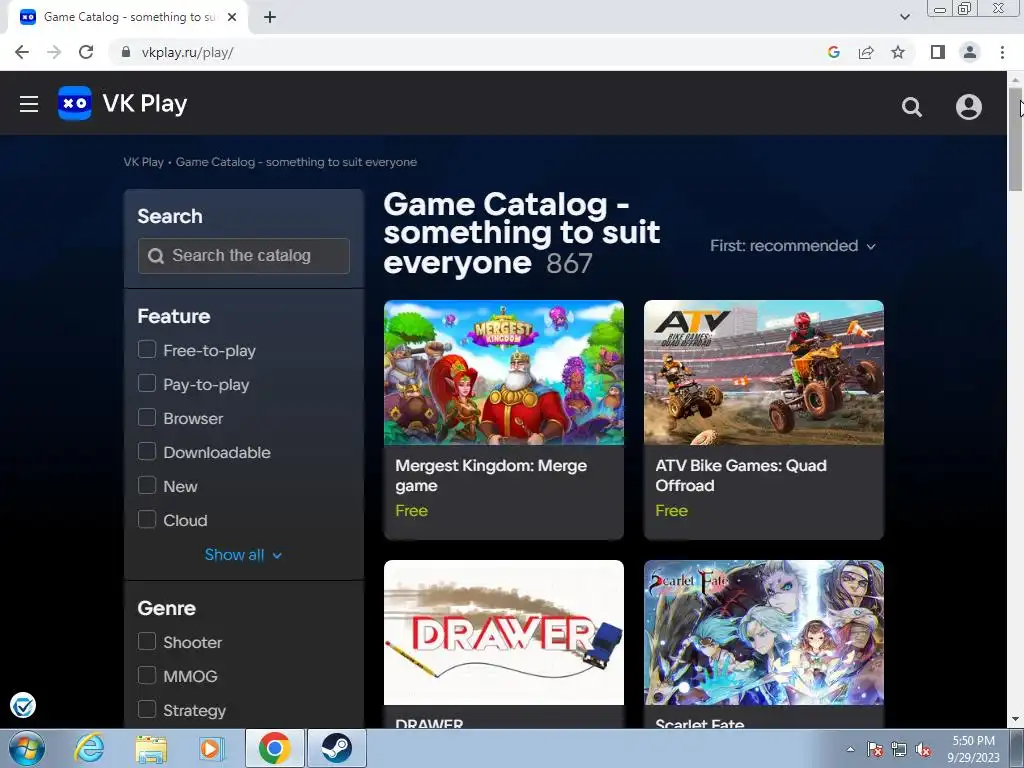Click the Mergest Kingdom thumbnail image

tap(504, 372)
